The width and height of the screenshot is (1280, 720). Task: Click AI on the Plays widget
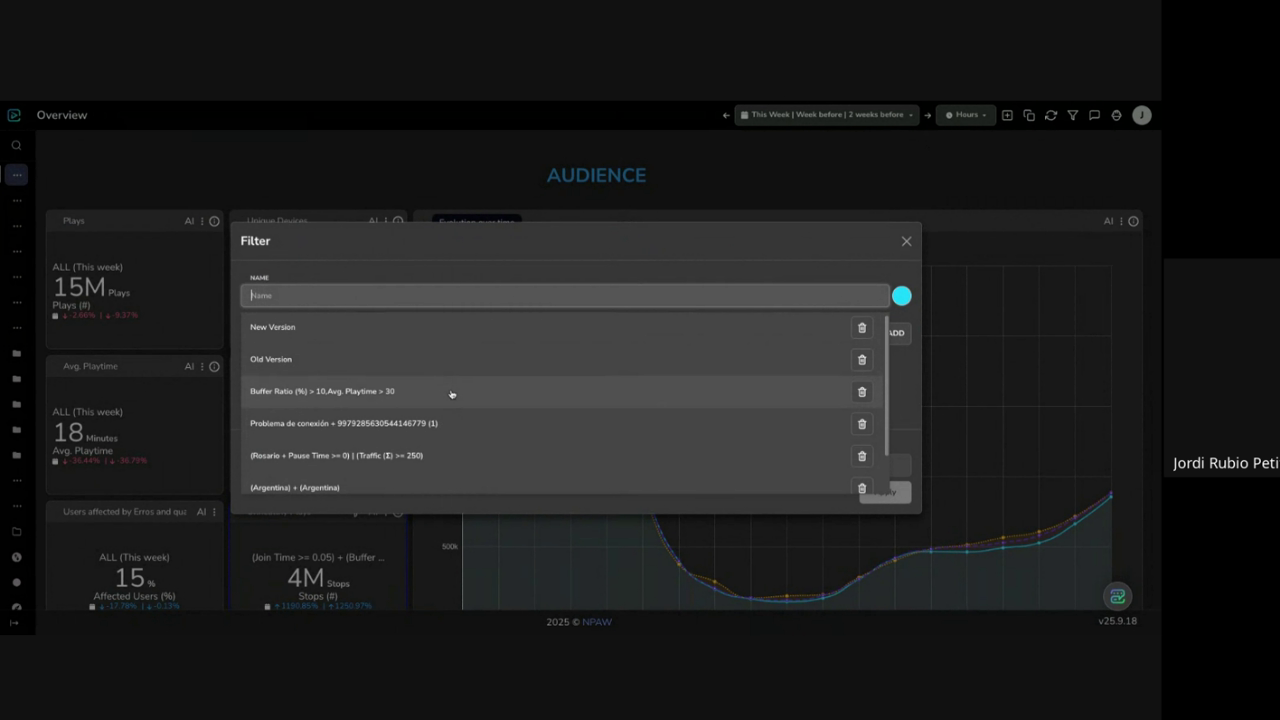(x=189, y=221)
